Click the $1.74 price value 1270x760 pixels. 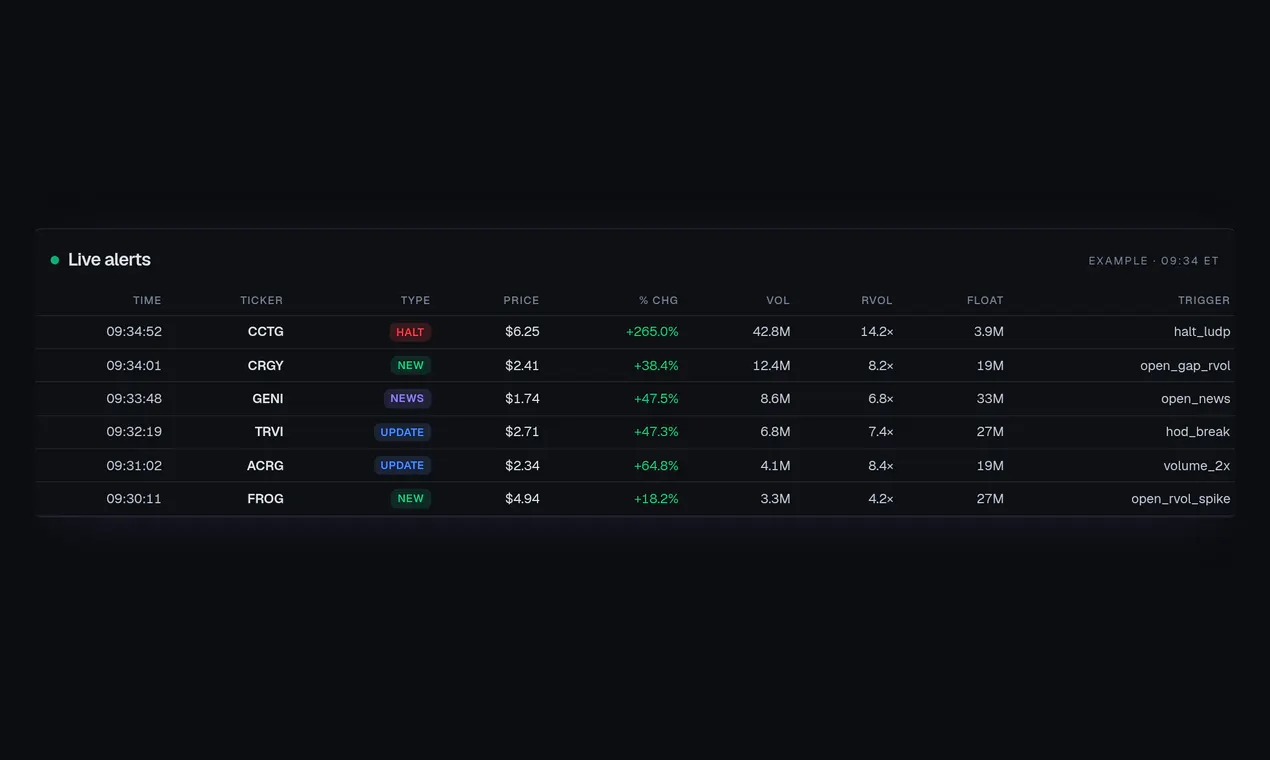point(522,399)
